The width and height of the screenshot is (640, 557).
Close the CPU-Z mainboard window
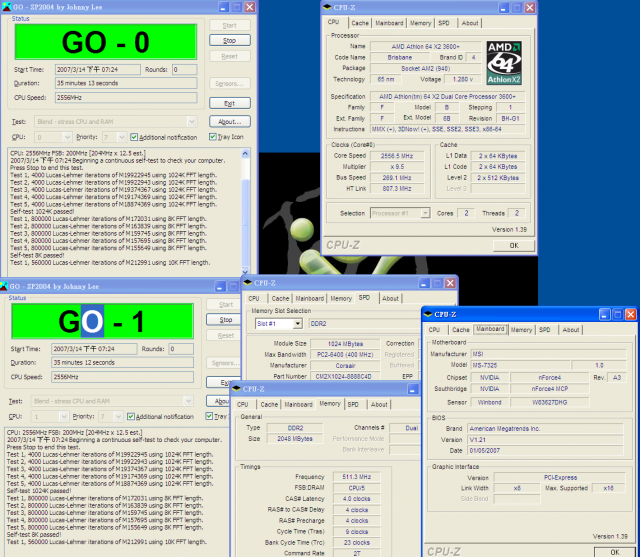click(631, 314)
